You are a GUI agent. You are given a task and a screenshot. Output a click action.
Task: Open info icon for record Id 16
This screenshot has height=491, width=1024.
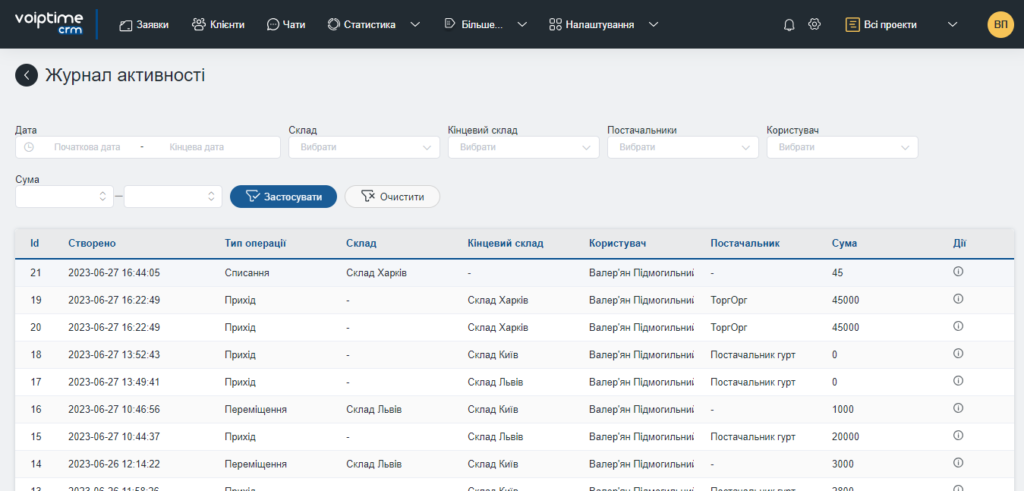(958, 408)
